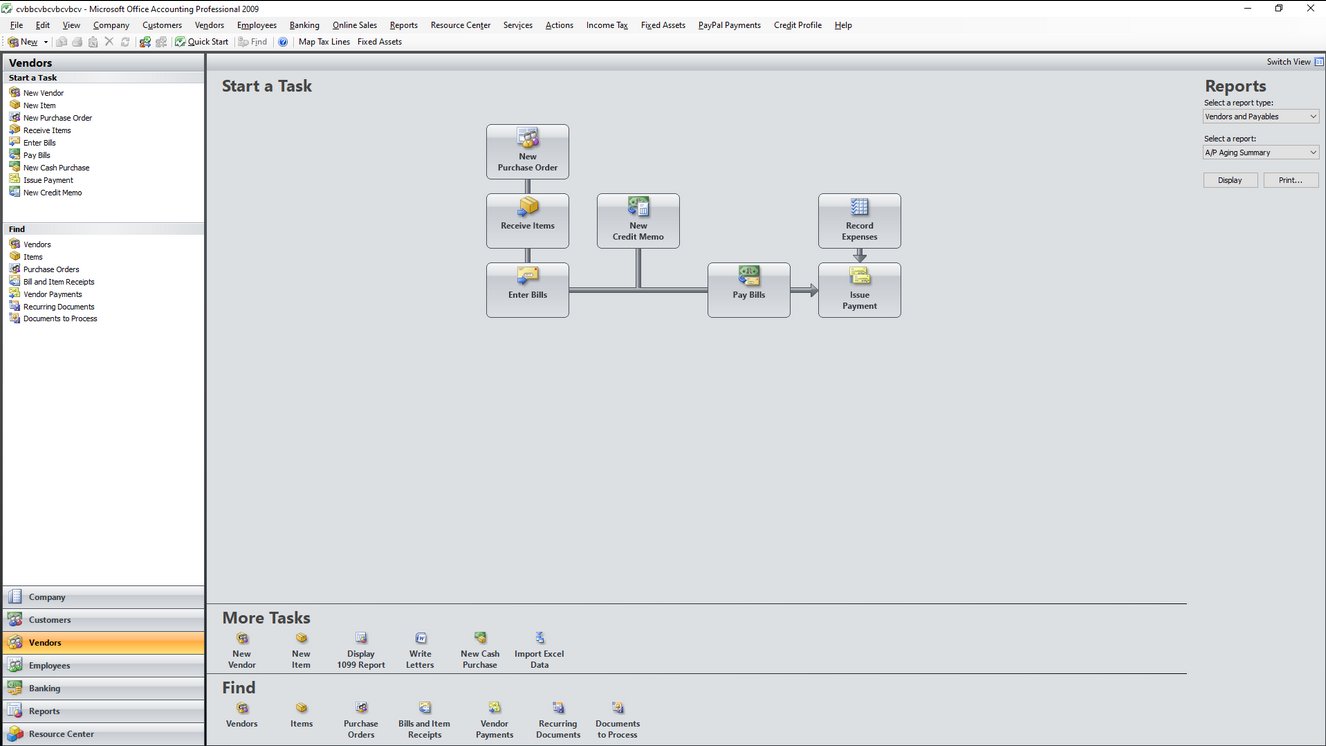Open the Select a report type dropdown

[x=1261, y=116]
